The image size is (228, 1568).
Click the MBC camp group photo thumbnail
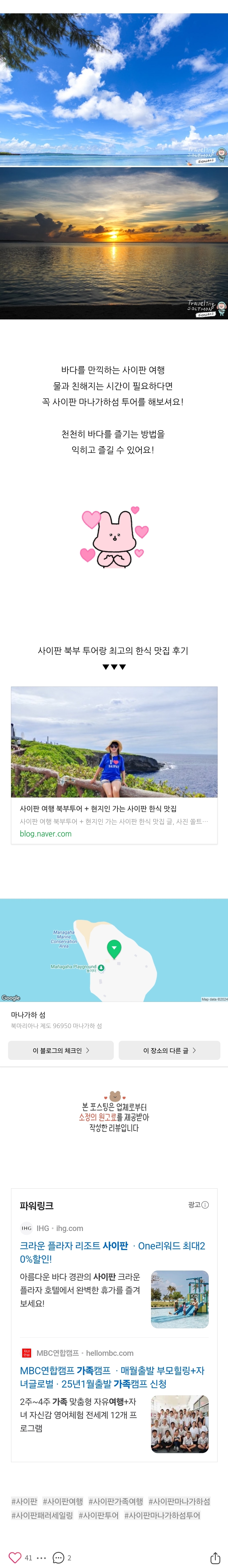pos(179,1424)
